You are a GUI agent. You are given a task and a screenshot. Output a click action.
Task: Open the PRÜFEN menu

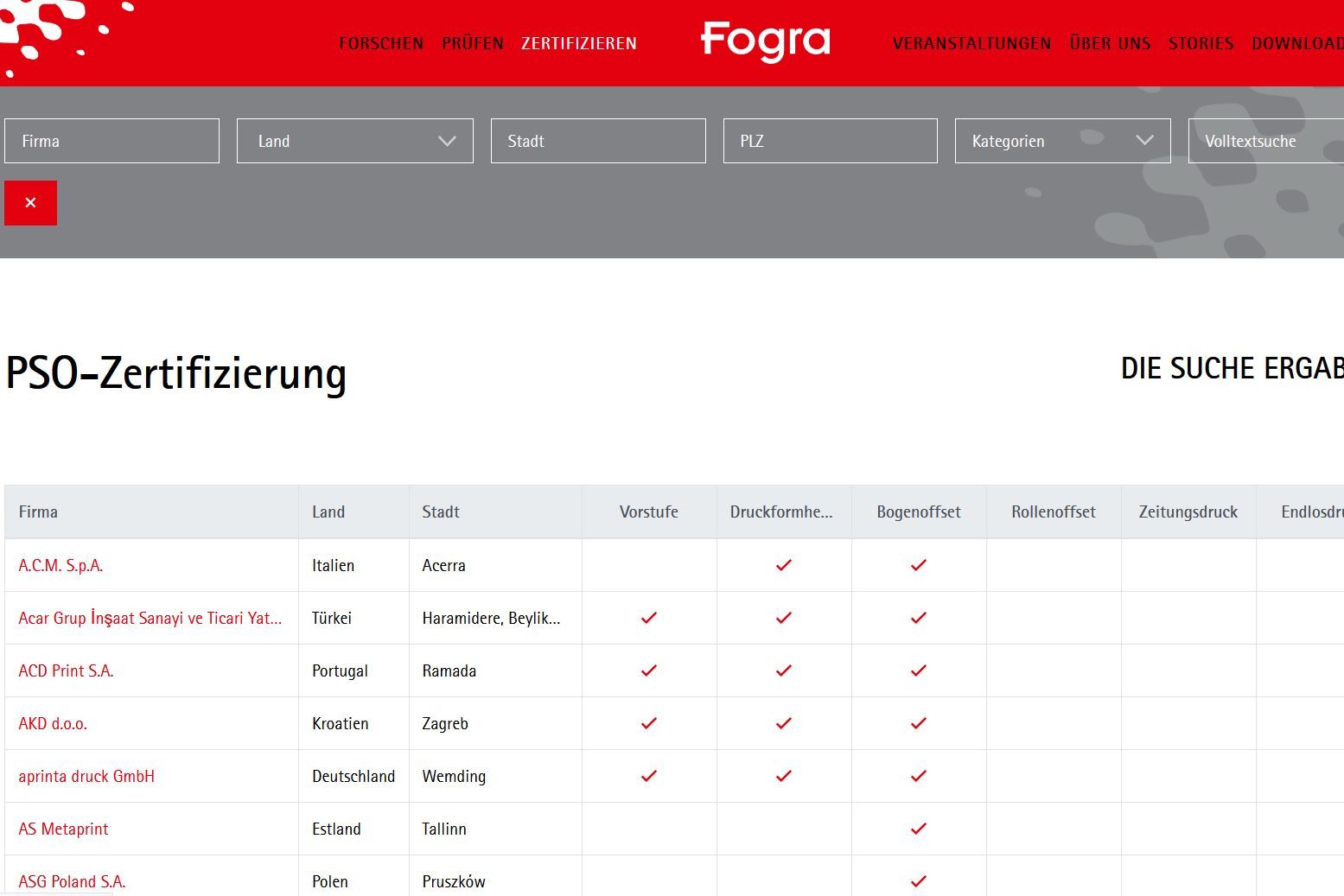coord(473,43)
